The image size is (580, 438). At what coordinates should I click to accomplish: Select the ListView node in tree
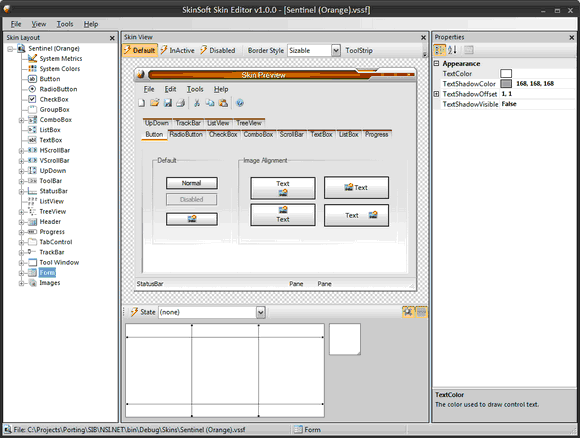tap(51, 201)
